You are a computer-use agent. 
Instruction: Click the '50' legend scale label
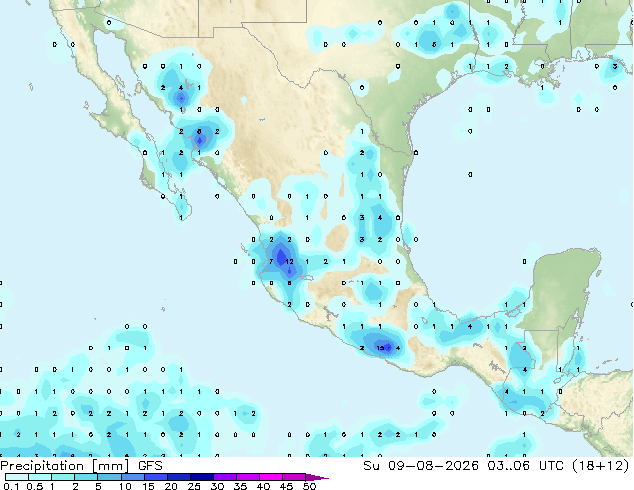tap(309, 486)
